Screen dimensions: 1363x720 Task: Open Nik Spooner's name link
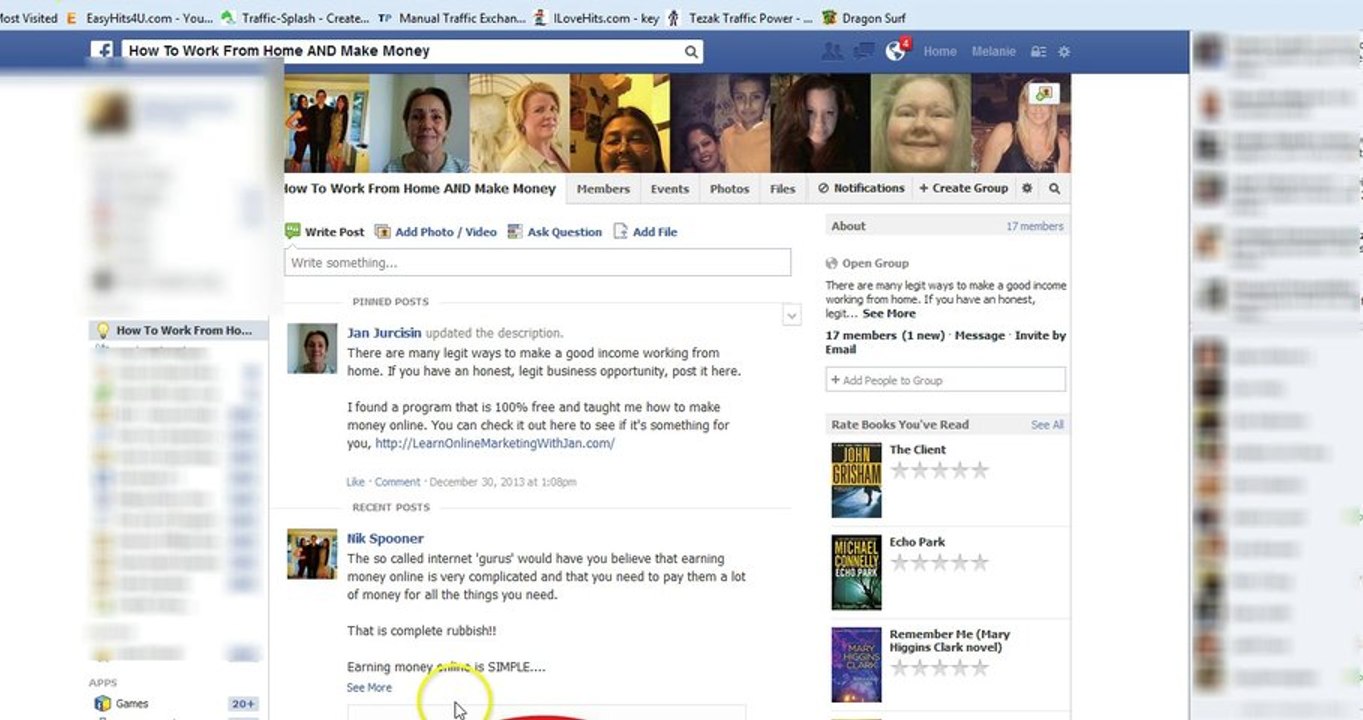385,538
